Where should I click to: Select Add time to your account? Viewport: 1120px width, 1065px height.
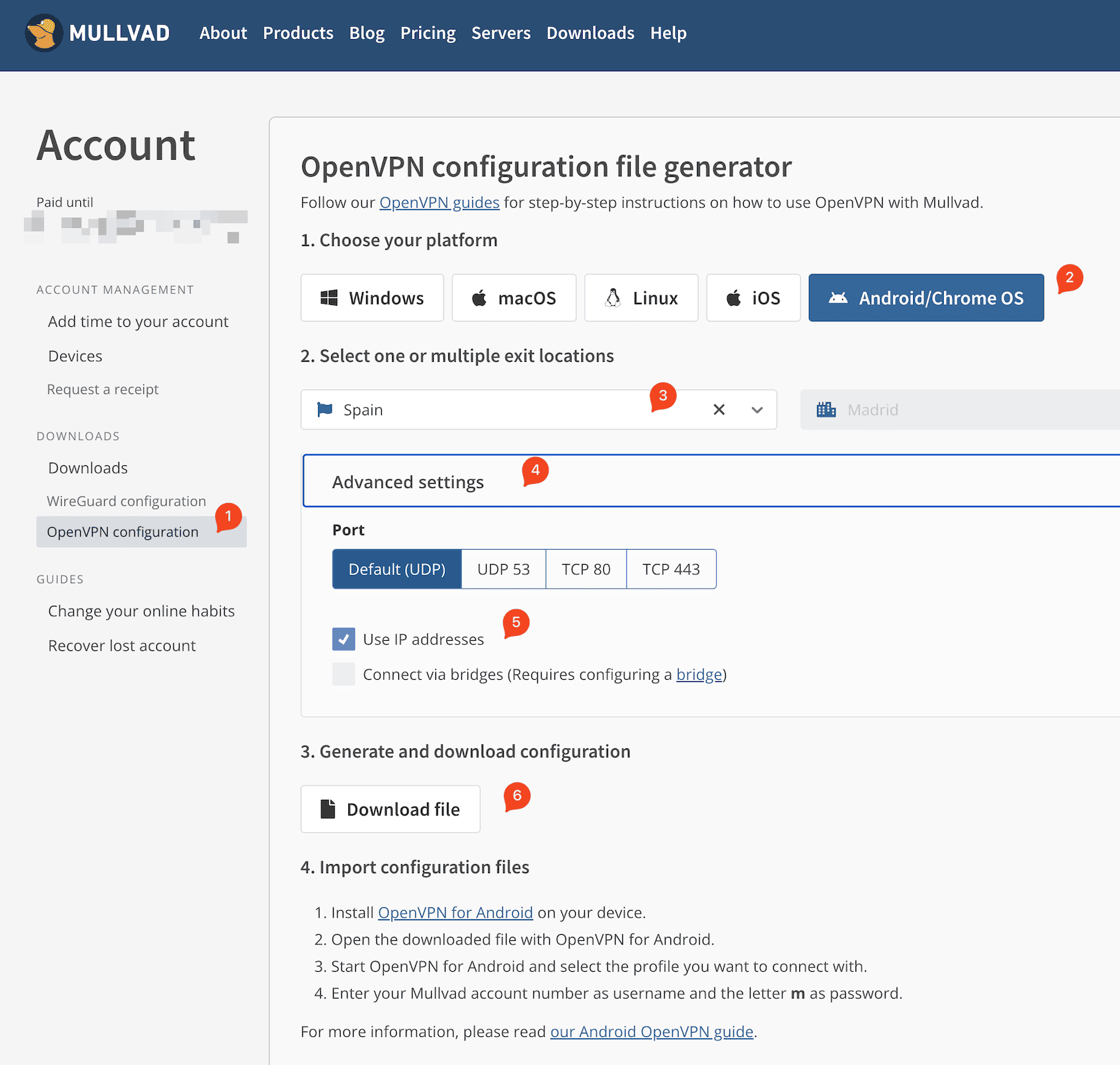138,321
